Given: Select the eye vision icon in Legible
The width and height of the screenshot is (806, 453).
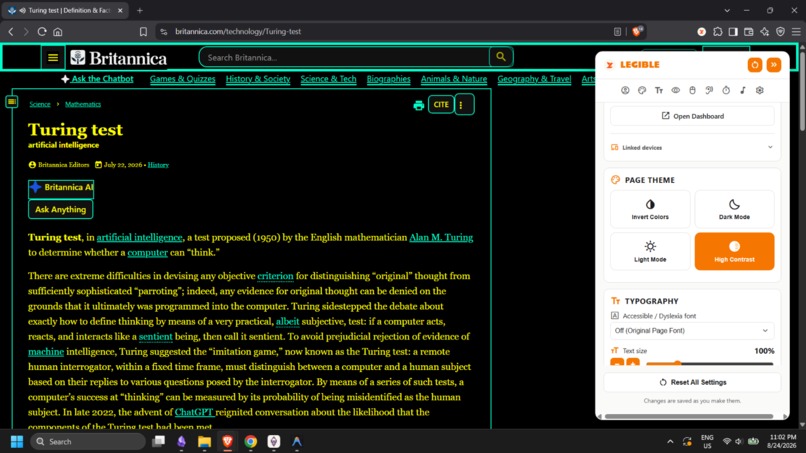Looking at the screenshot, I should (x=675, y=90).
